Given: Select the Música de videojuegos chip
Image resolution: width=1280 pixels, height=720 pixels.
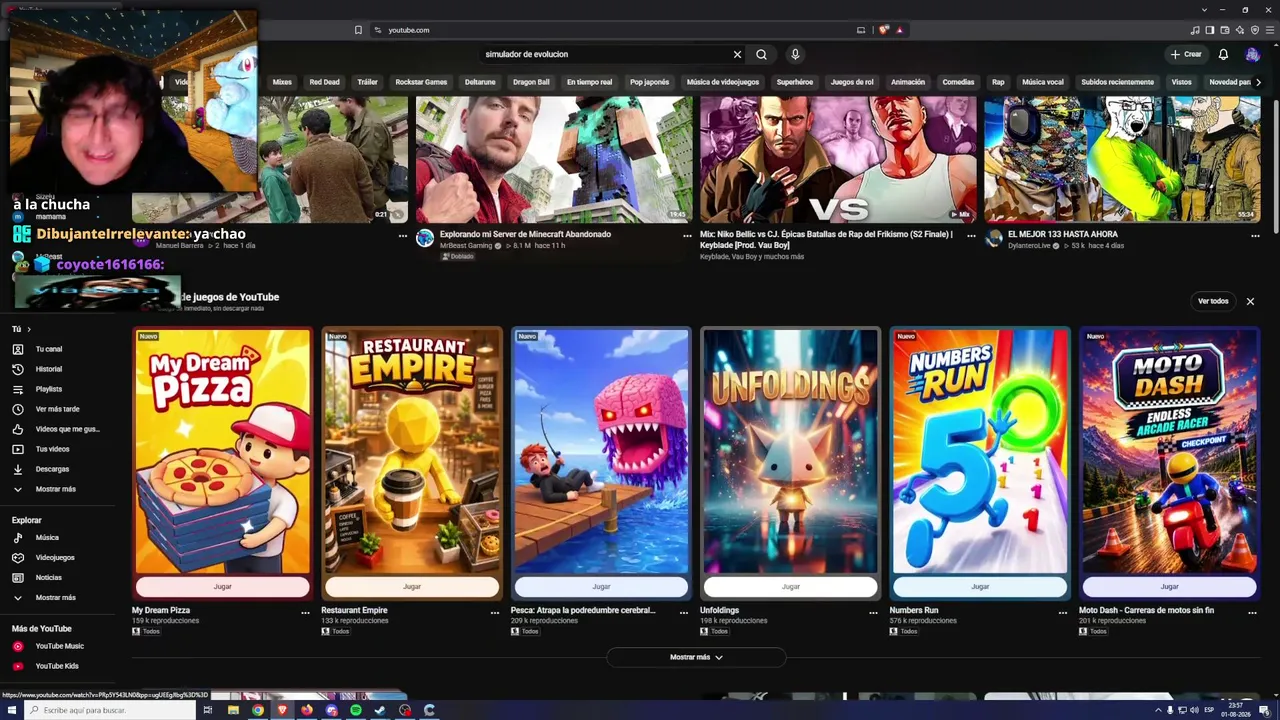Looking at the screenshot, I should click(723, 82).
